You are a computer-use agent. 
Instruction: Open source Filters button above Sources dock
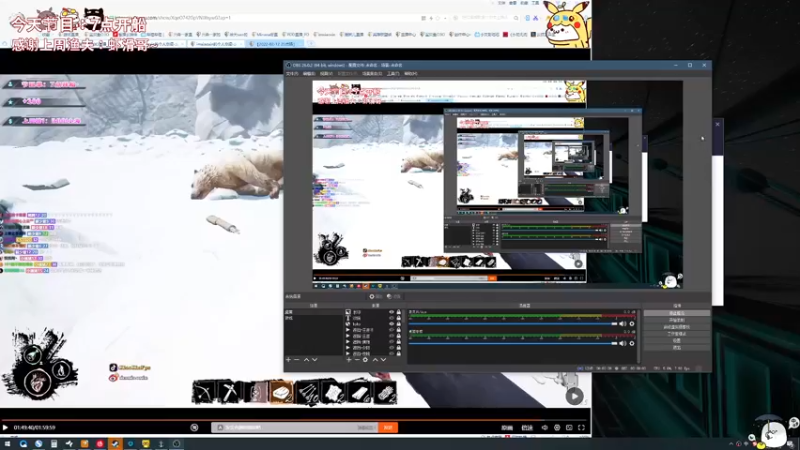click(x=393, y=296)
